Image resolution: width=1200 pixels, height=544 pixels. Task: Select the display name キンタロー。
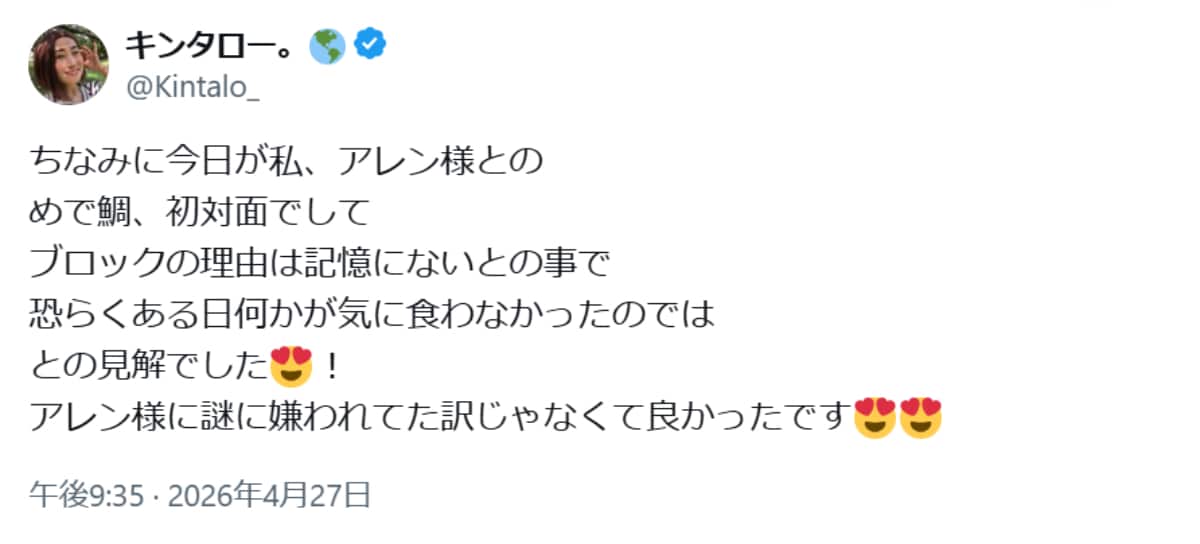click(x=211, y=44)
